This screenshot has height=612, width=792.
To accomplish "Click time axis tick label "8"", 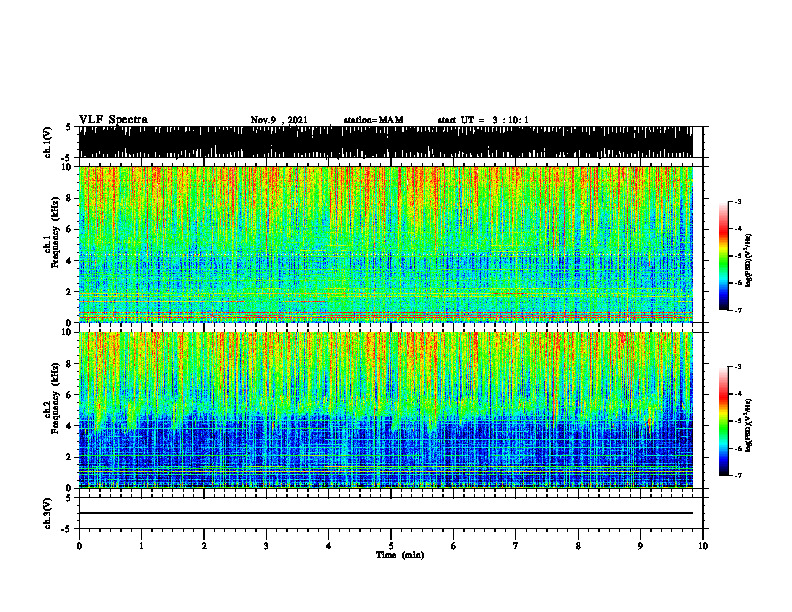I will click(578, 546).
